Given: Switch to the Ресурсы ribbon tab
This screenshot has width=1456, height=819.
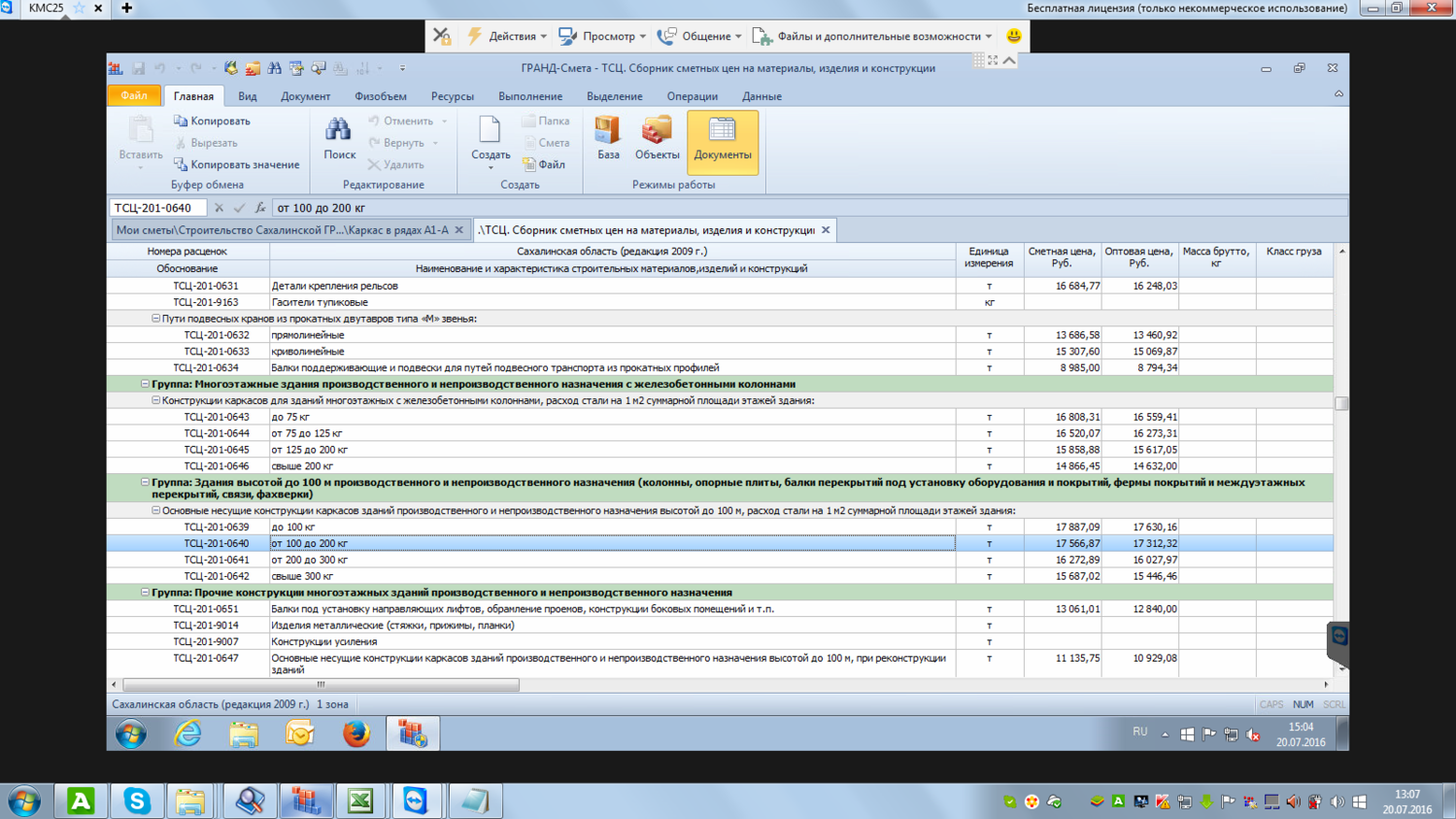Looking at the screenshot, I should 452,96.
